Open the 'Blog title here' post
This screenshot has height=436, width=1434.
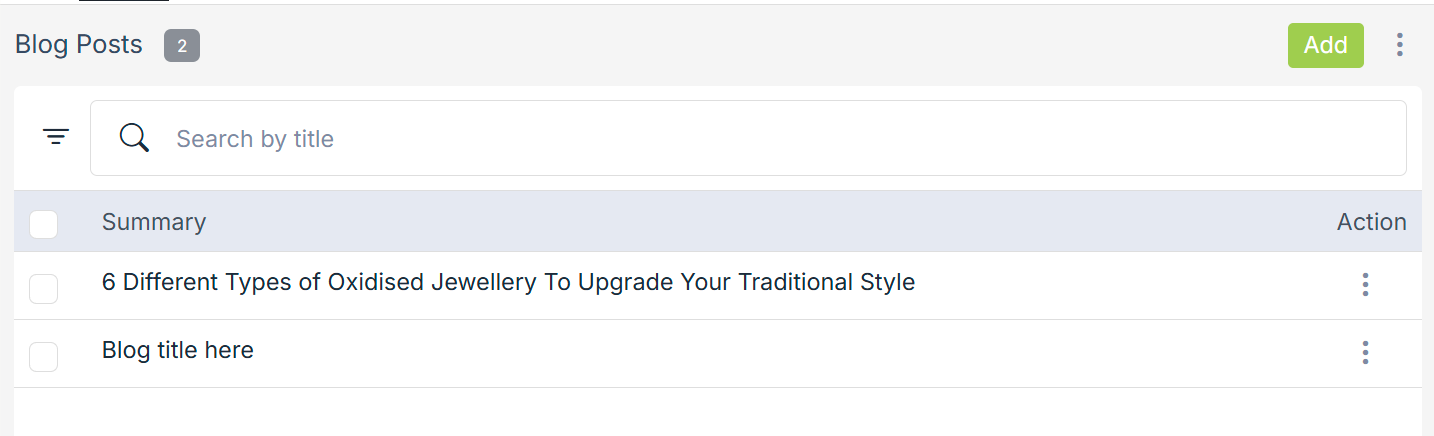tap(178, 351)
